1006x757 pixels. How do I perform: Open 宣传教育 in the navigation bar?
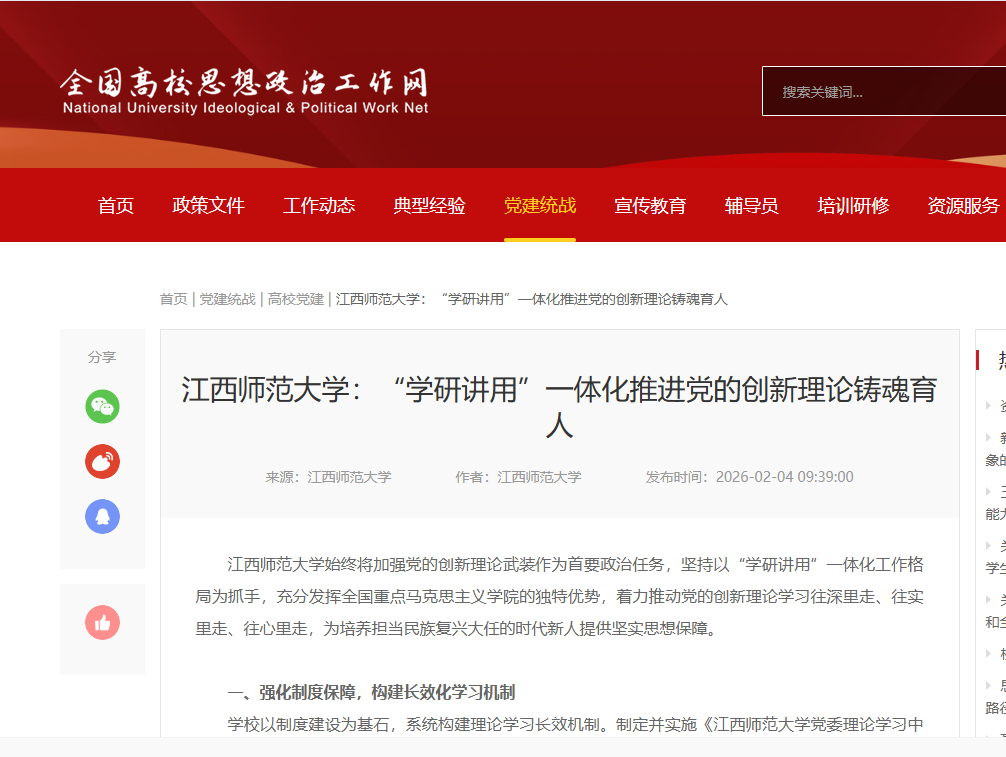pos(650,206)
